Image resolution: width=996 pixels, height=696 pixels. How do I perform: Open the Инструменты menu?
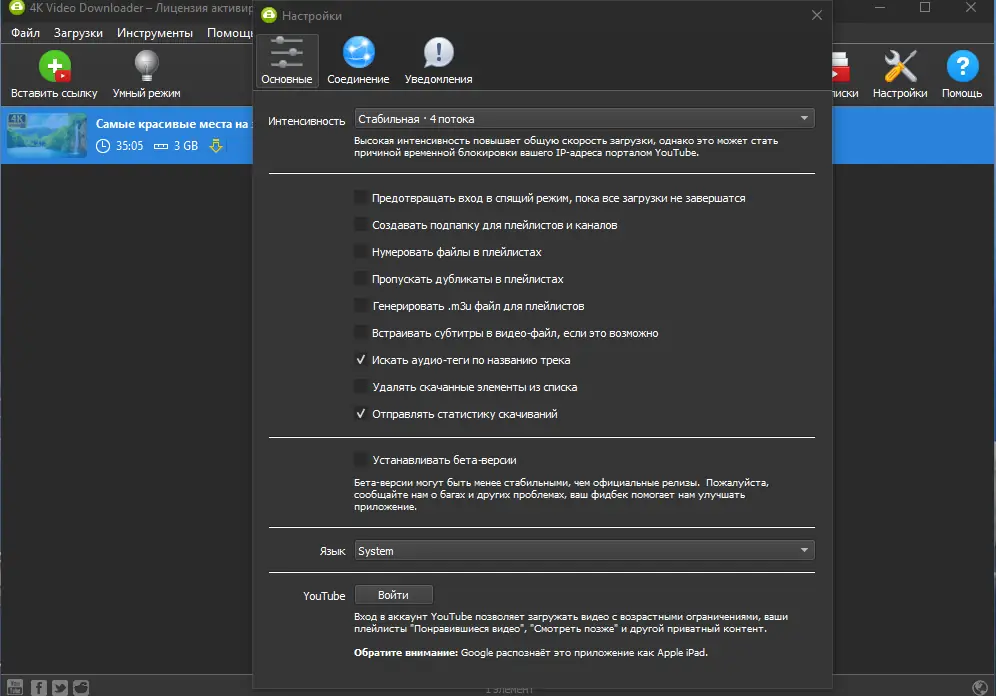pos(154,33)
